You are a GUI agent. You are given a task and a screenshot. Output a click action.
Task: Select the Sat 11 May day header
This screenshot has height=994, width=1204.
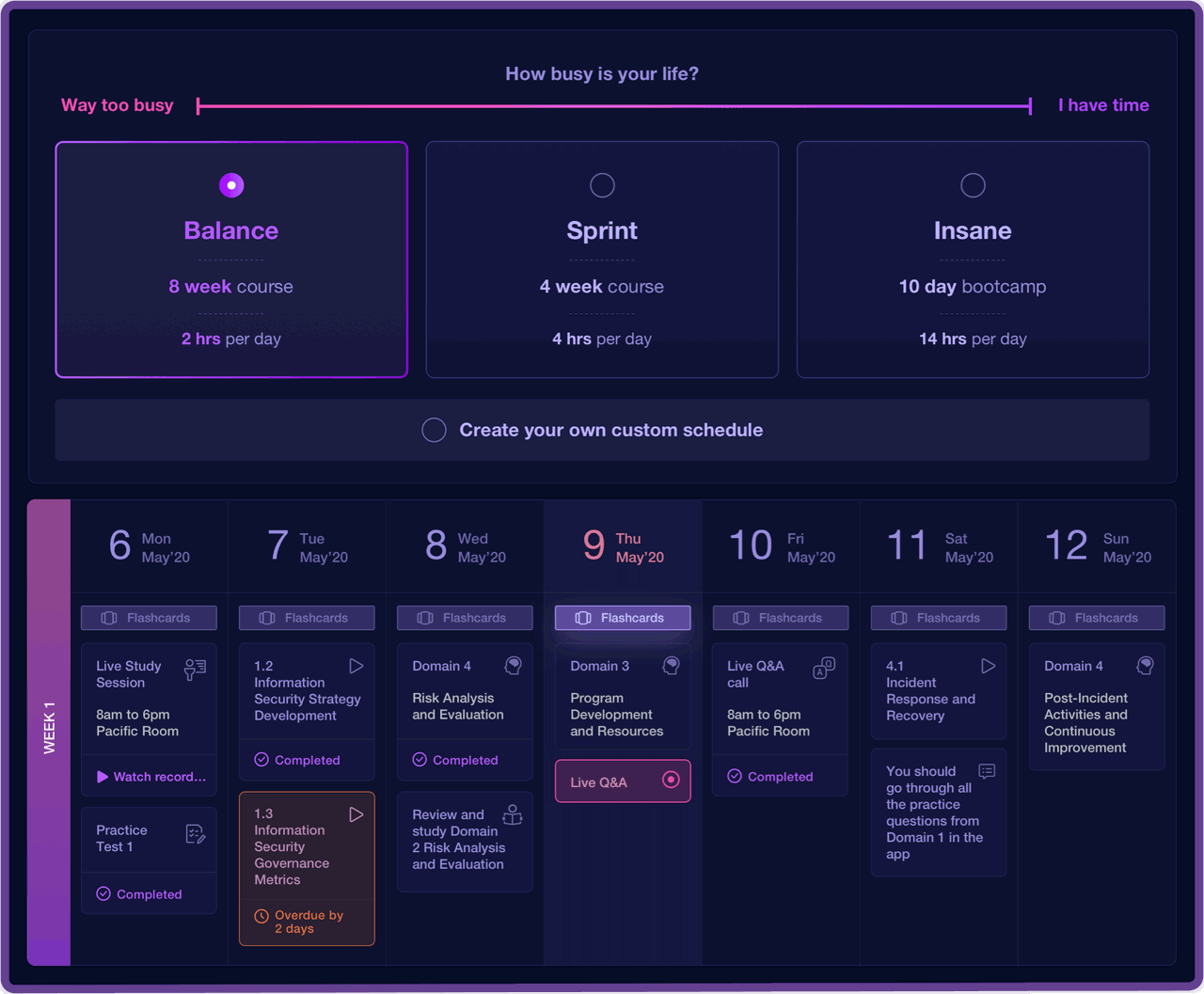point(940,546)
